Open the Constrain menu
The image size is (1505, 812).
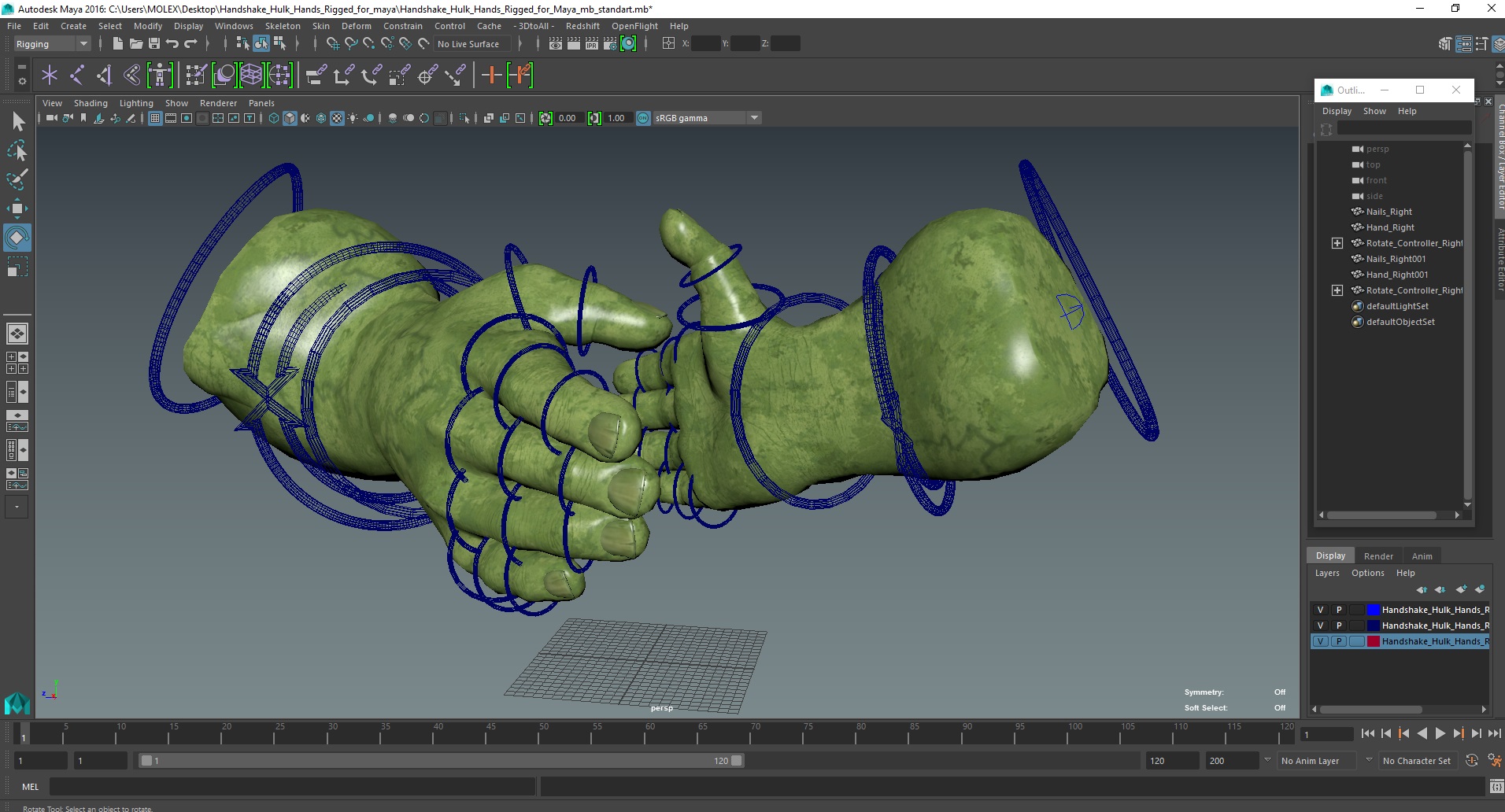[x=403, y=26]
